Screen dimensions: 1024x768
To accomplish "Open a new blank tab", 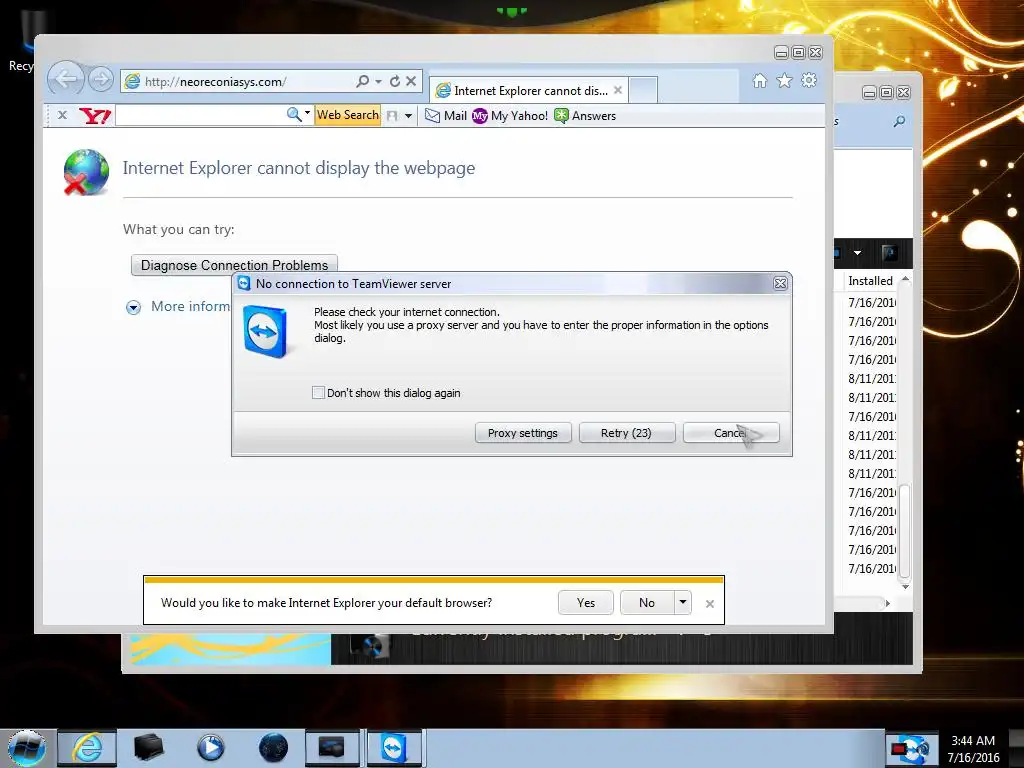I will (643, 91).
